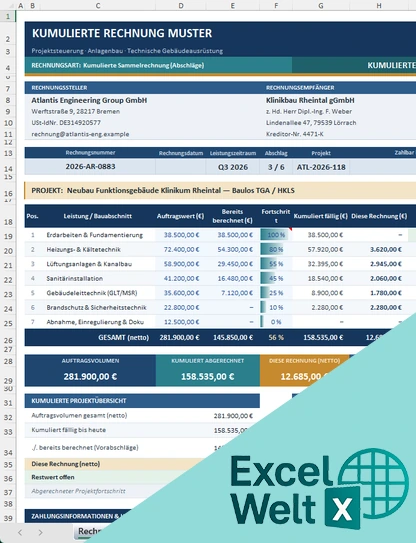Click the 3 / 6 Abschlag cell
The height and width of the screenshot is (543, 416).
(276, 167)
